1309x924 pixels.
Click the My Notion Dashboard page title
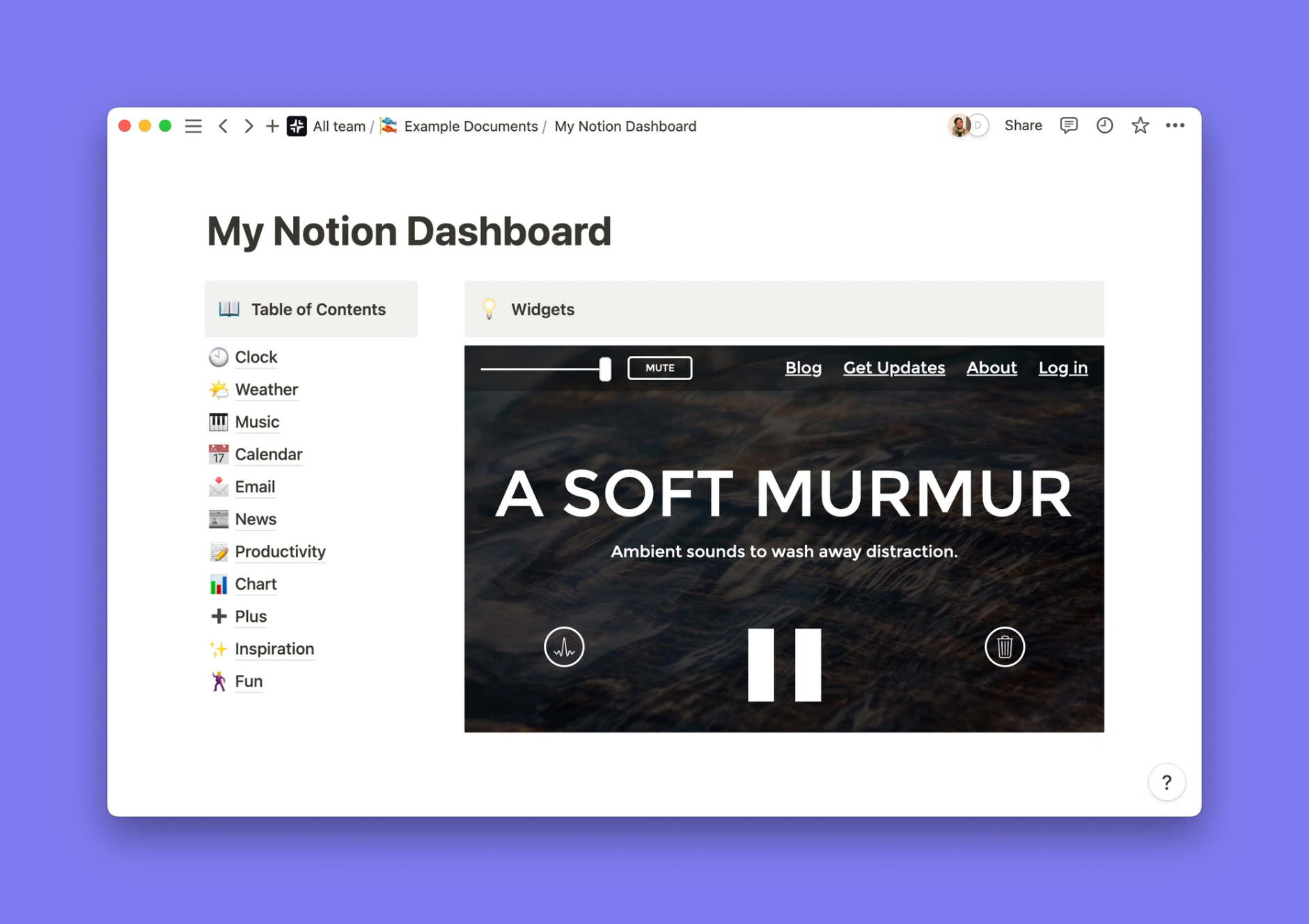point(409,231)
